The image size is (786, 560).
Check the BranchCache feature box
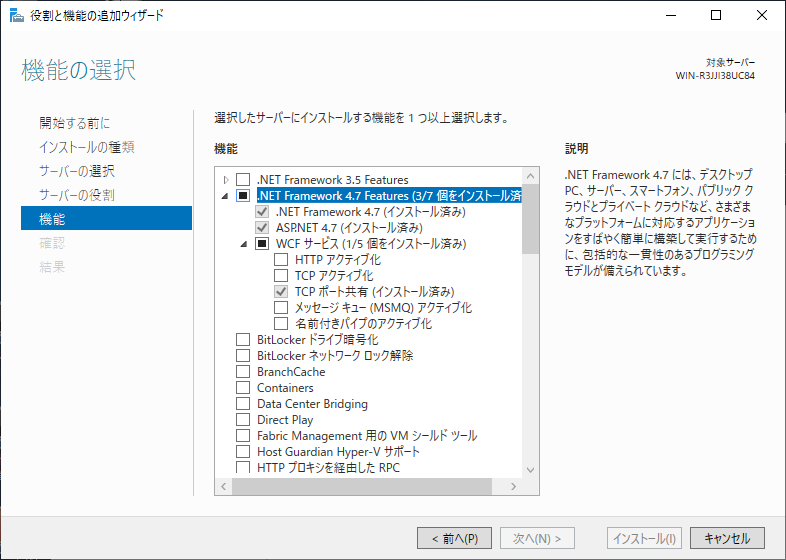pyautogui.click(x=243, y=372)
